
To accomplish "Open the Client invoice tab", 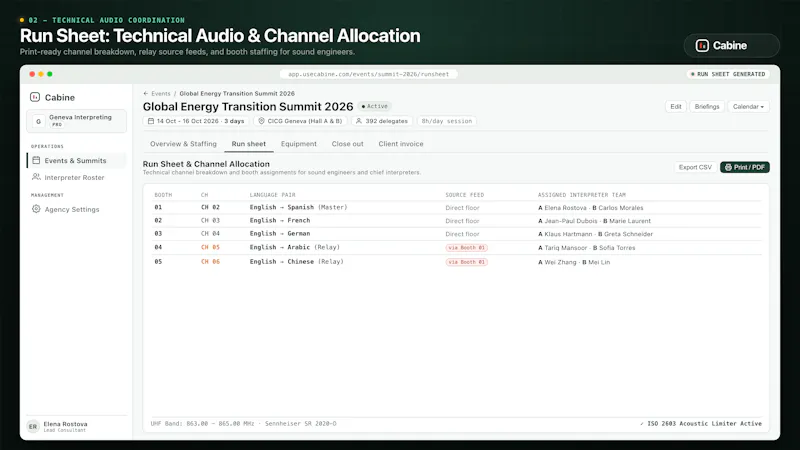I will (x=401, y=144).
